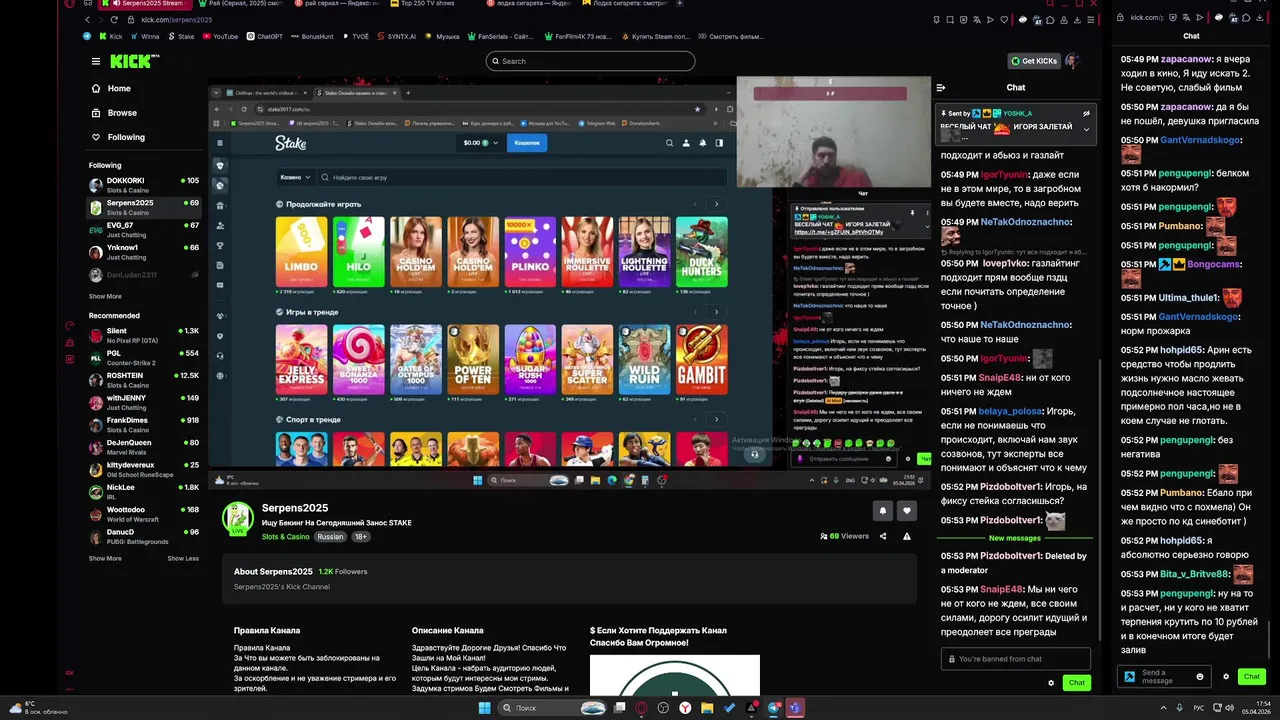Open recommended channel ROSHTEIN
The image size is (1280, 720).
[x=144, y=379]
